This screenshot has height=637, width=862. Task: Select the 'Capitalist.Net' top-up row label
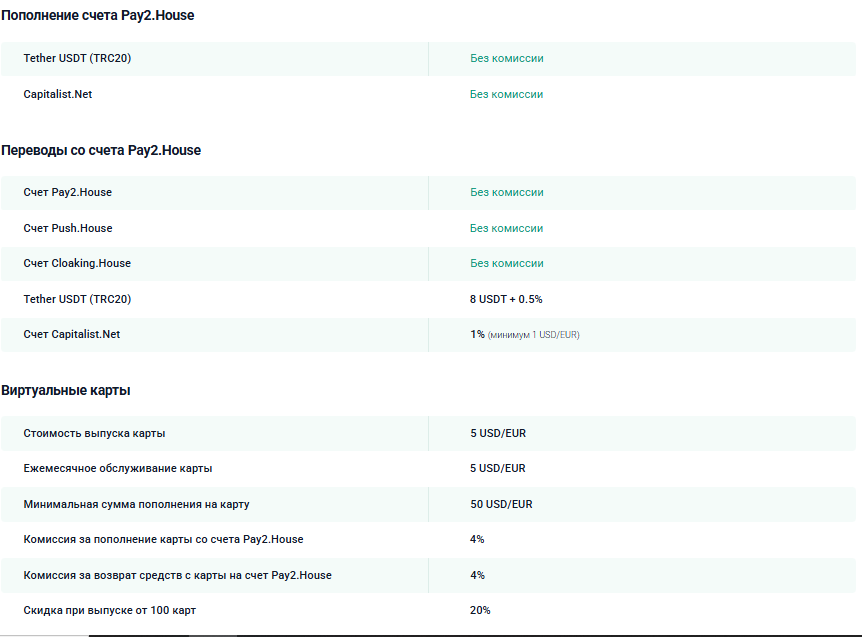point(58,94)
